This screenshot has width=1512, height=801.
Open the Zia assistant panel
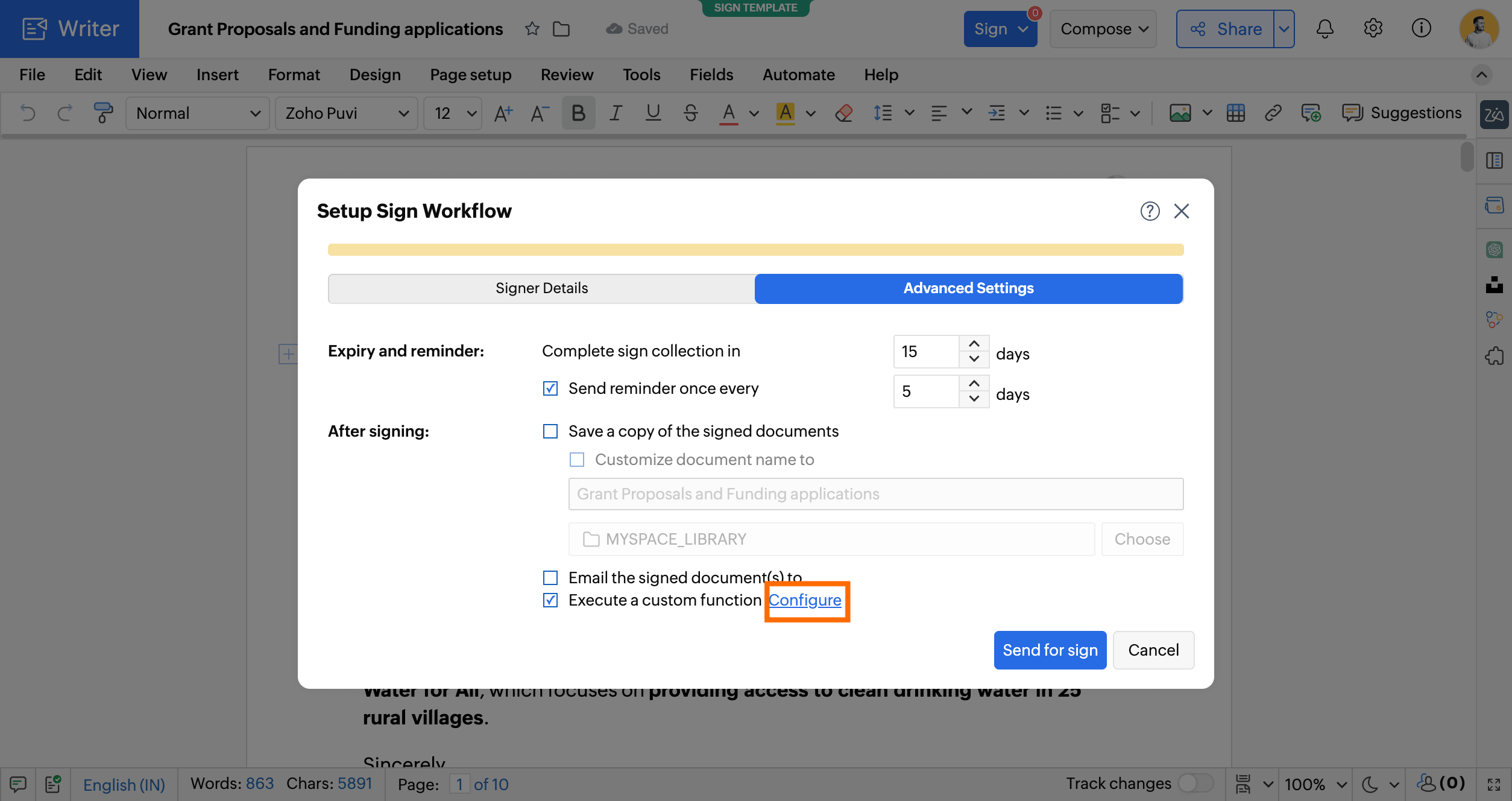click(1495, 114)
